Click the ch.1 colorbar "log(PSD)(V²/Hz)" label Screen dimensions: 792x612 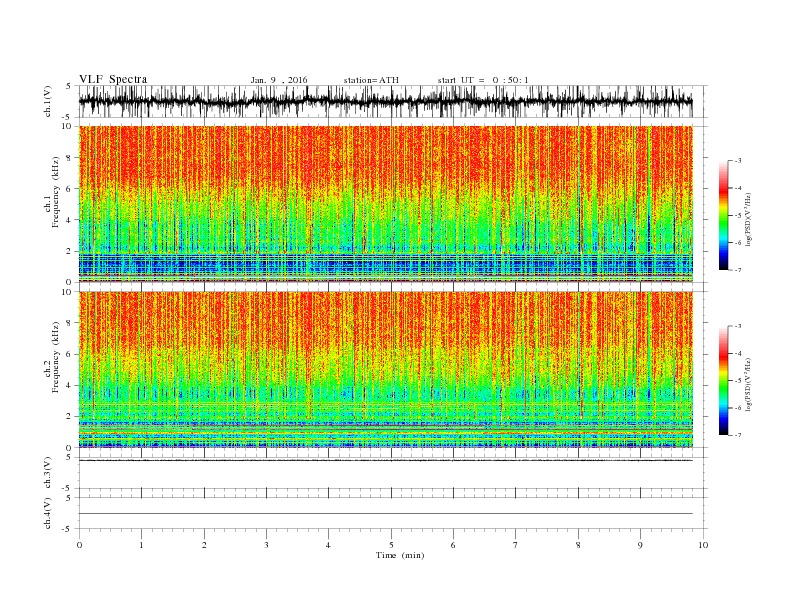pos(749,222)
